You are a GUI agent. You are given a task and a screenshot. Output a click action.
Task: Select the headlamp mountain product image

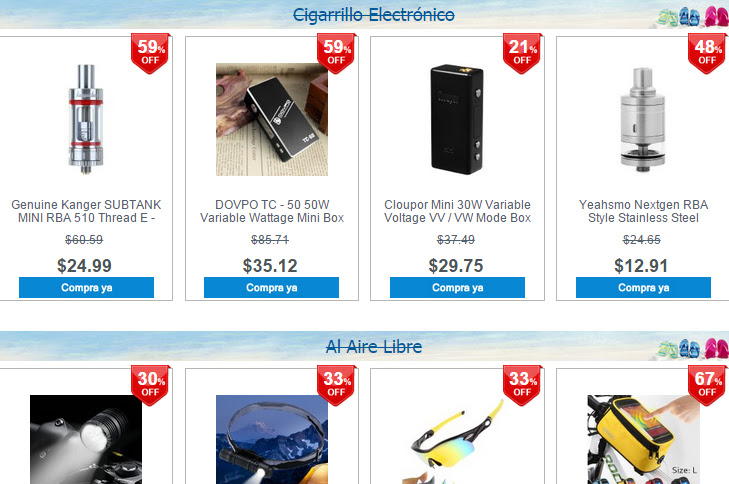click(x=272, y=439)
